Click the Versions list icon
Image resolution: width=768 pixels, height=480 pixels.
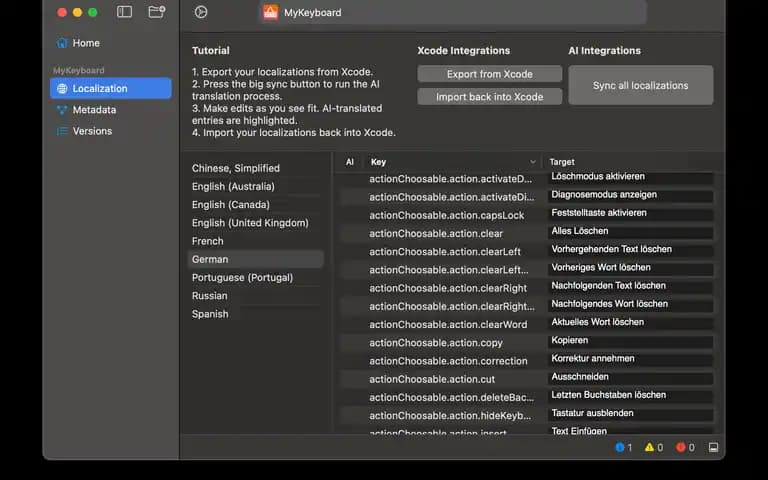62,131
